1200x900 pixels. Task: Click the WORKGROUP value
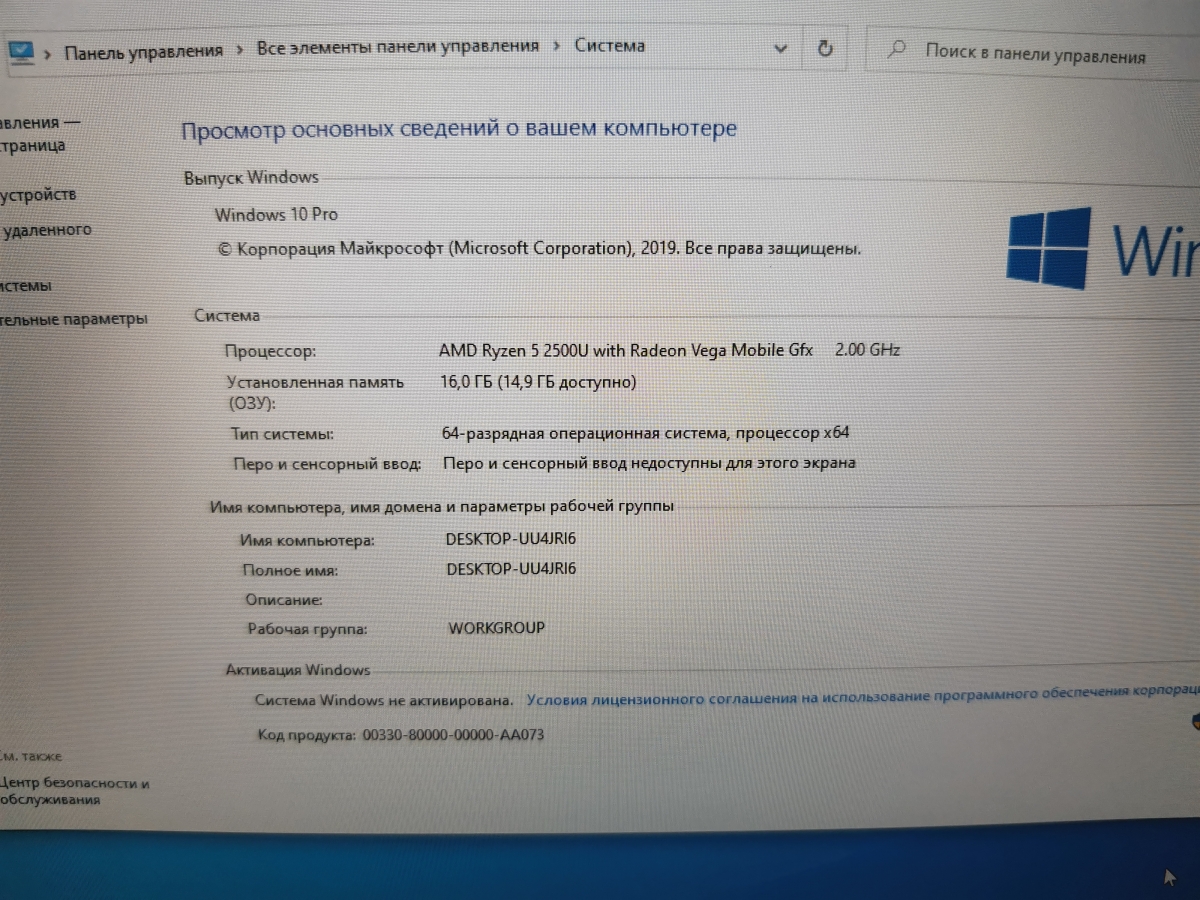point(497,628)
